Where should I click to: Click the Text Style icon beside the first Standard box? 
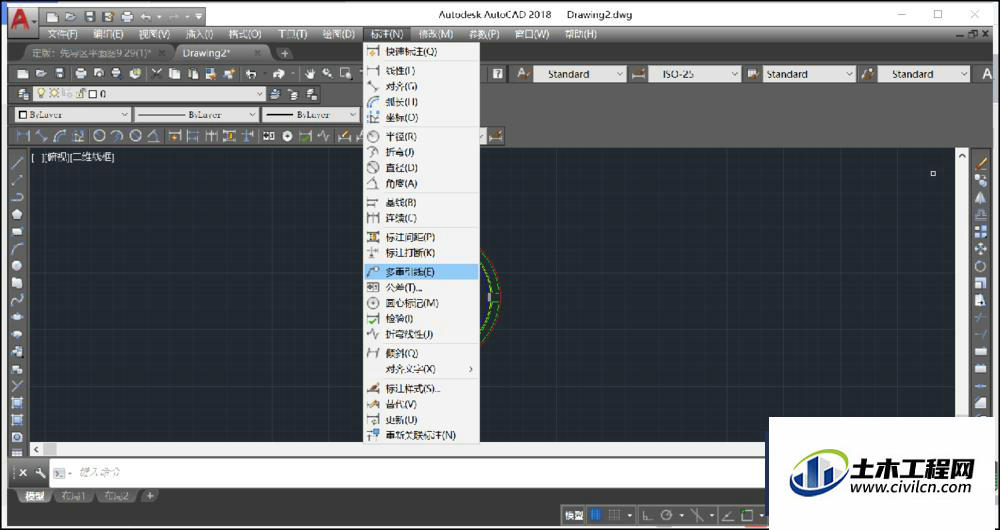(x=523, y=74)
